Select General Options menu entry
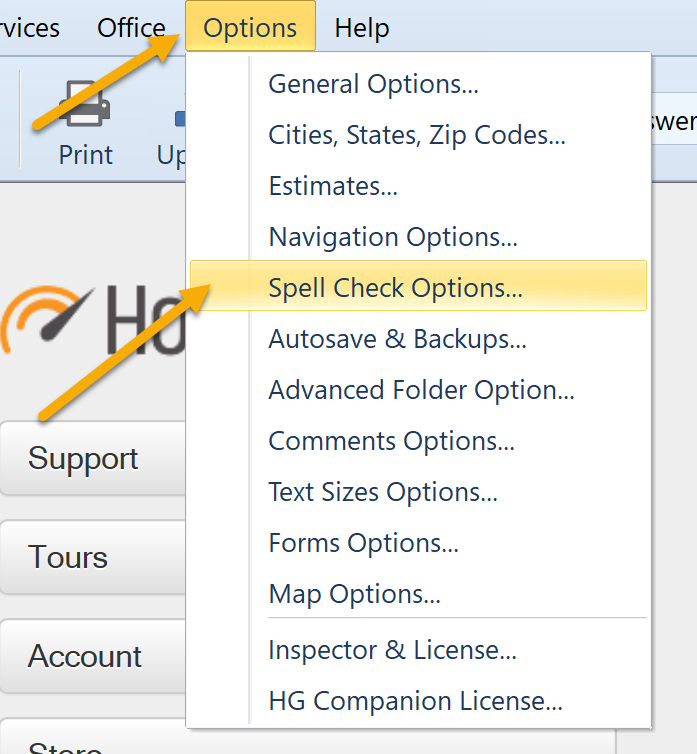Screen dimensions: 697x754 click(373, 84)
